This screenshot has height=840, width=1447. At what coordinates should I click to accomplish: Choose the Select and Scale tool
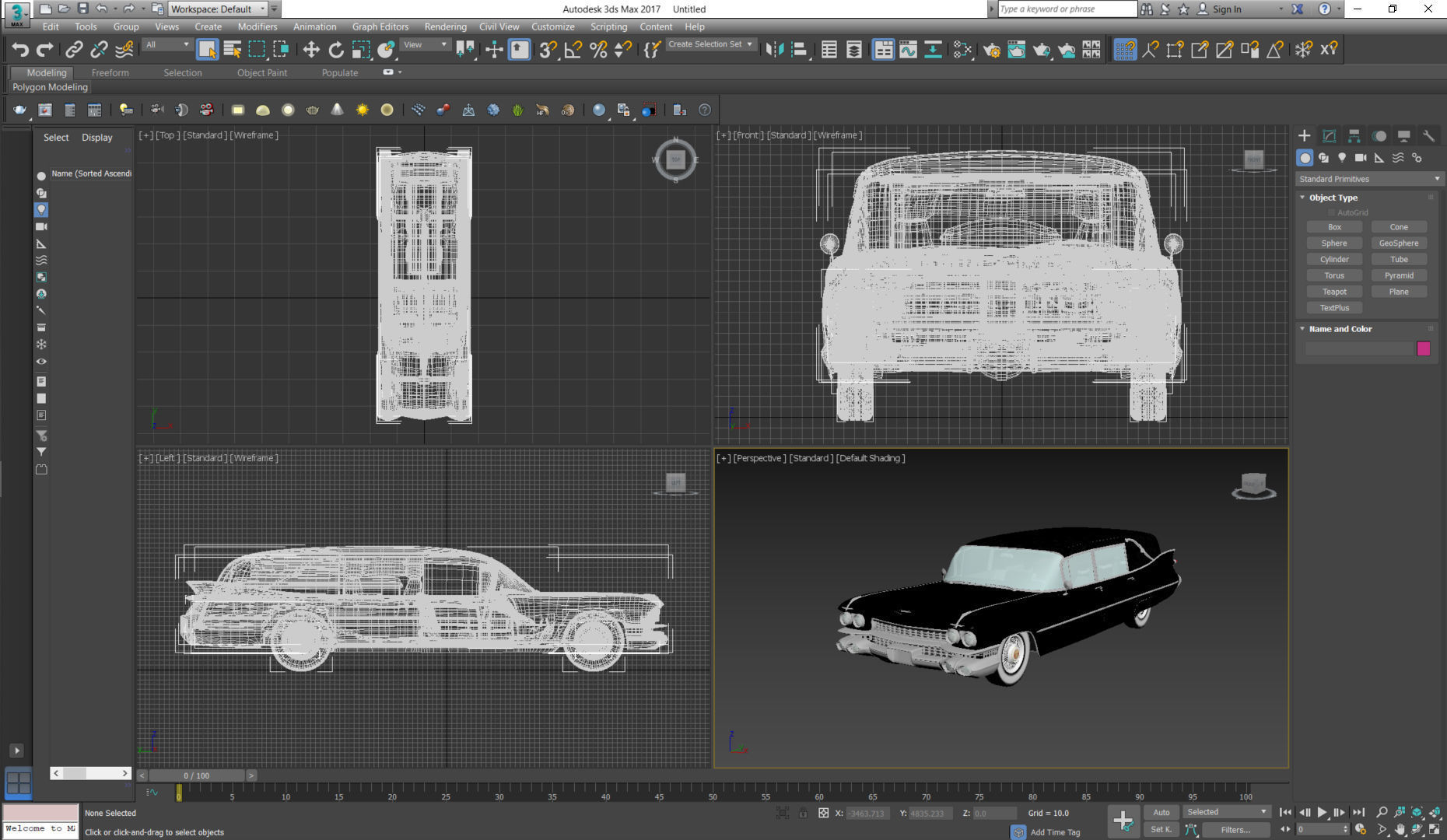(x=361, y=50)
